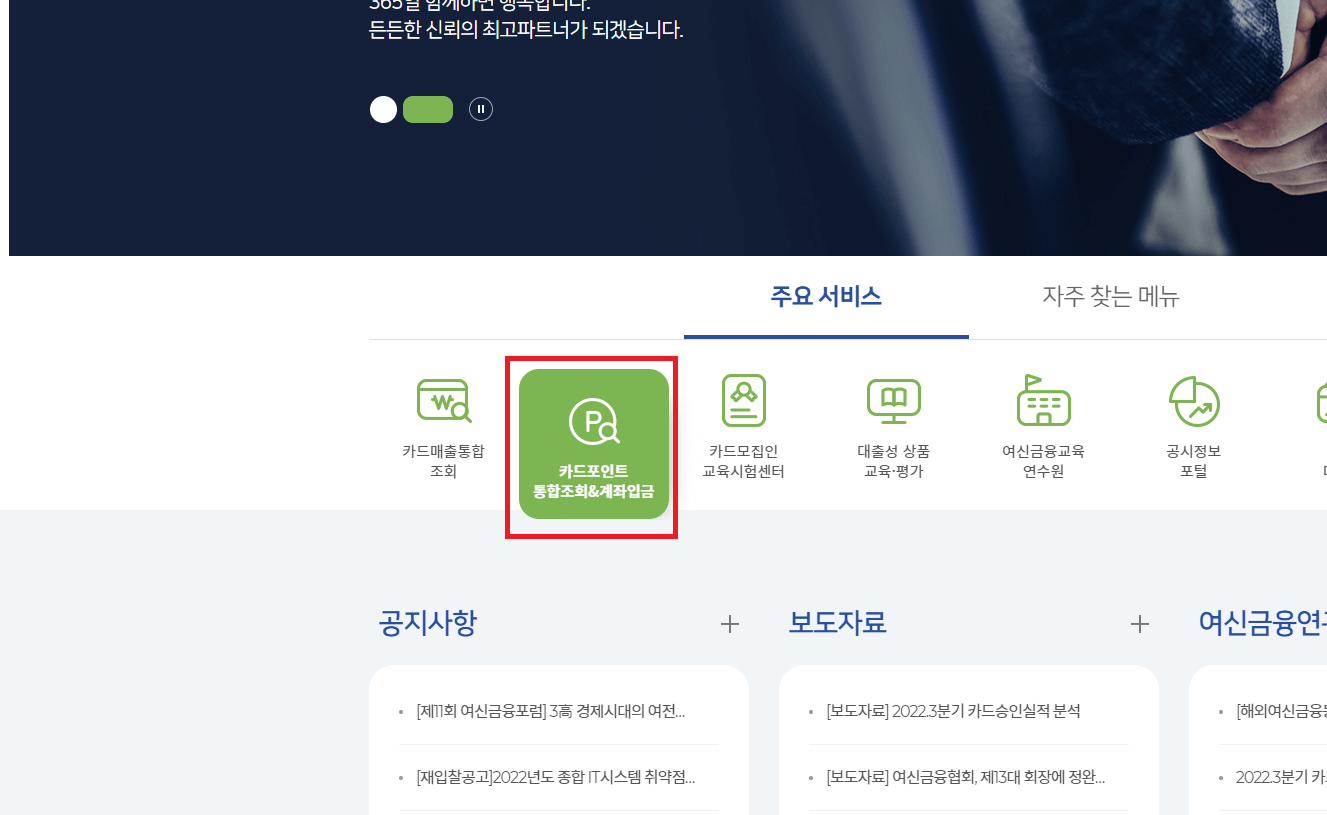Open the 공지사항 section heading
Viewport: 1327px width, 815px height.
428,623
